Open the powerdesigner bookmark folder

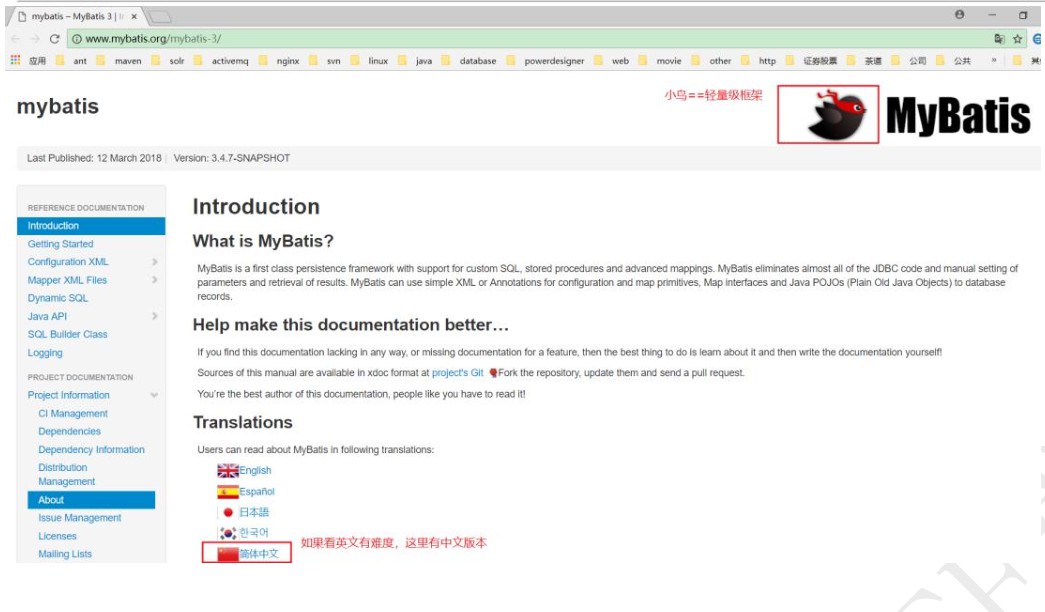[x=545, y=61]
